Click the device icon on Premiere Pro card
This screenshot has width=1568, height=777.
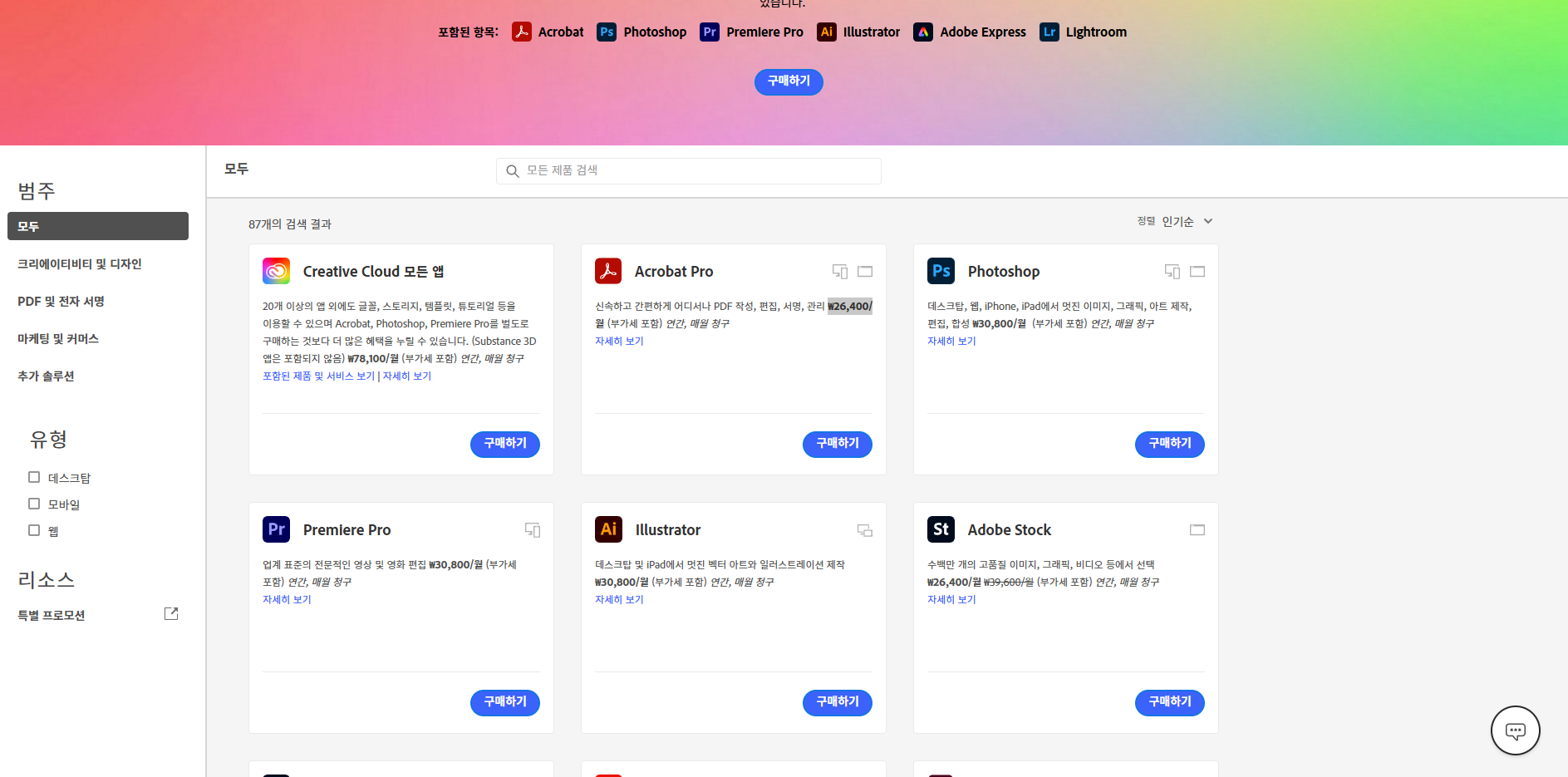click(x=533, y=530)
